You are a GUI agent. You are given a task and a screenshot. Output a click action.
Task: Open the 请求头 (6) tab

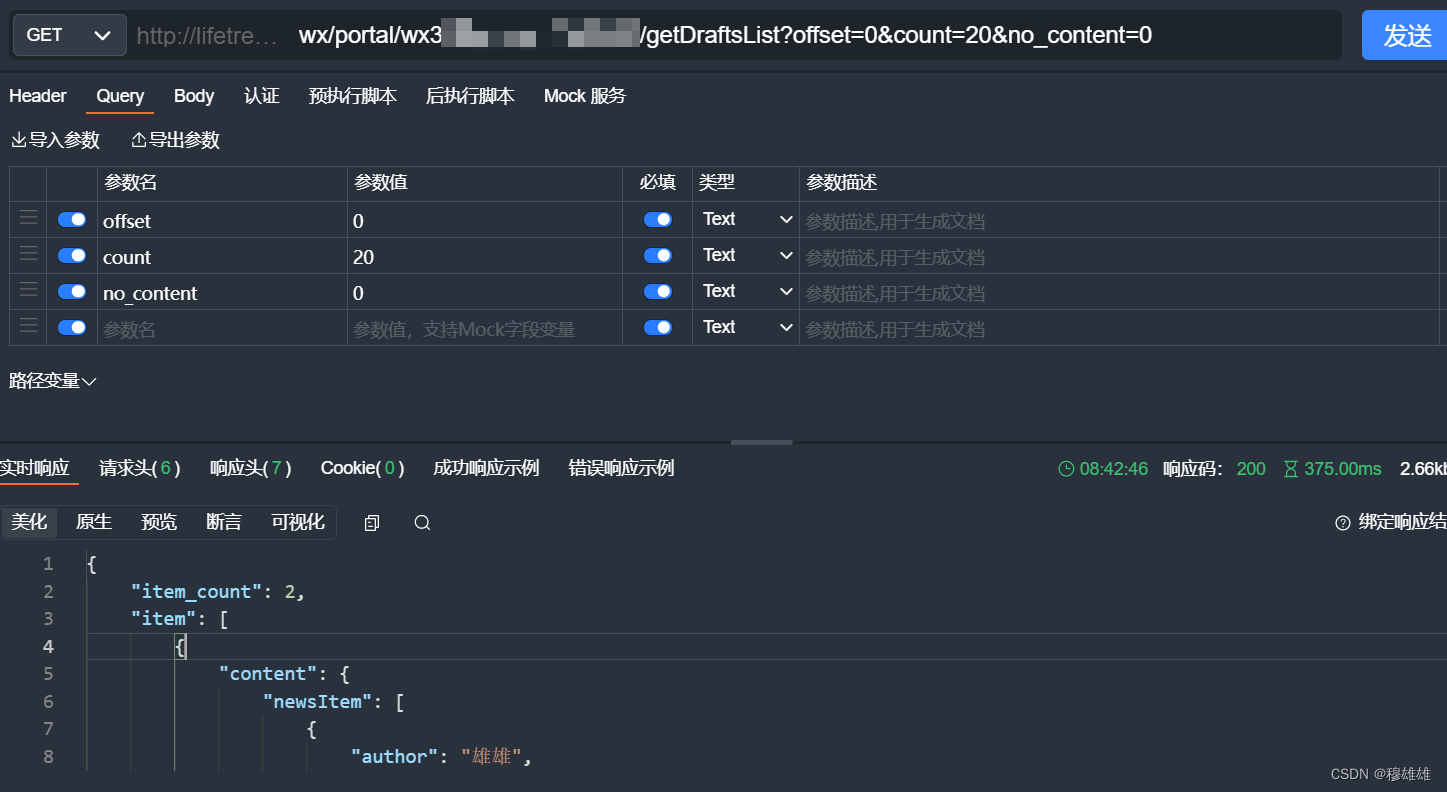141,468
